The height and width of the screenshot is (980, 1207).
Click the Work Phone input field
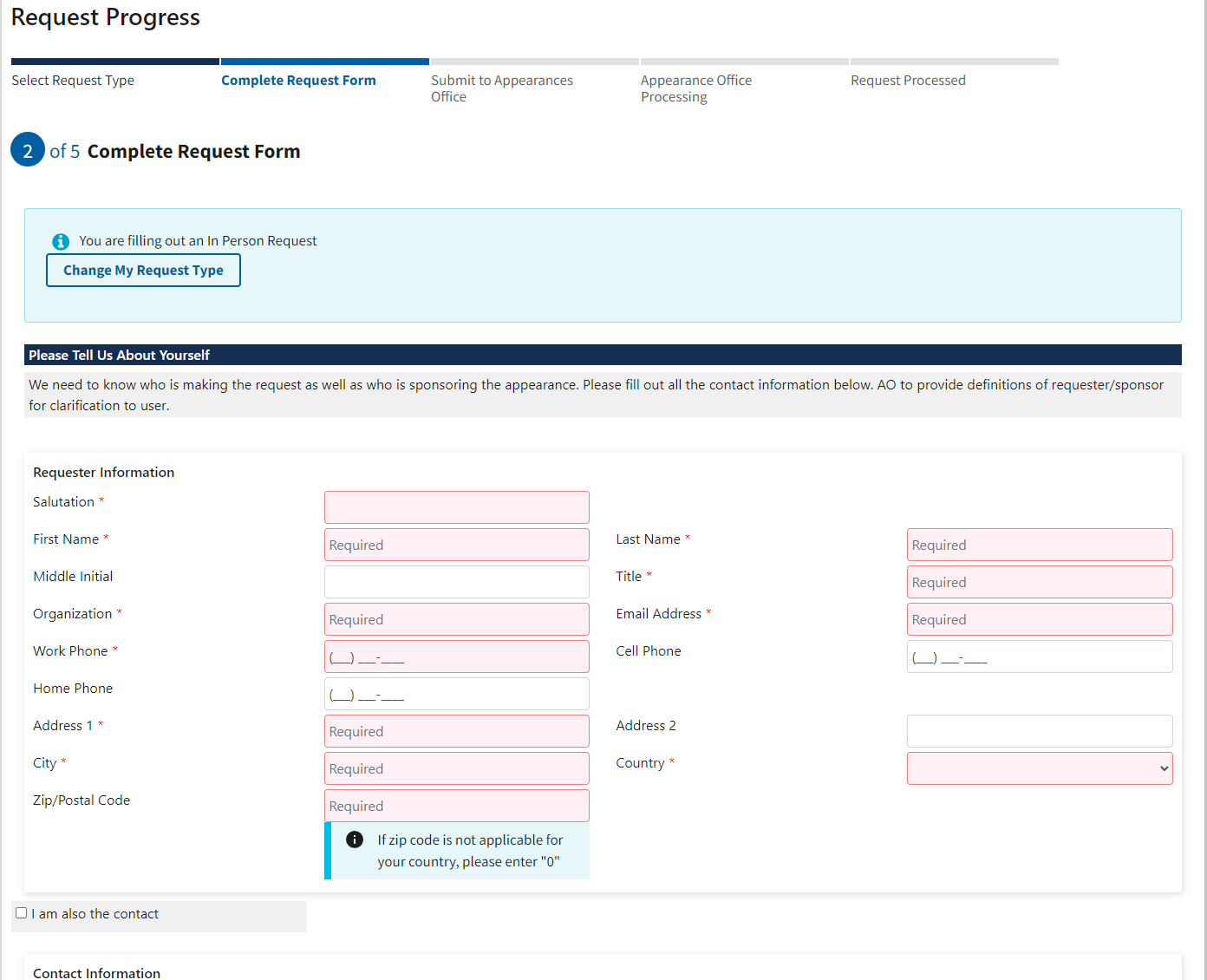[456, 657]
